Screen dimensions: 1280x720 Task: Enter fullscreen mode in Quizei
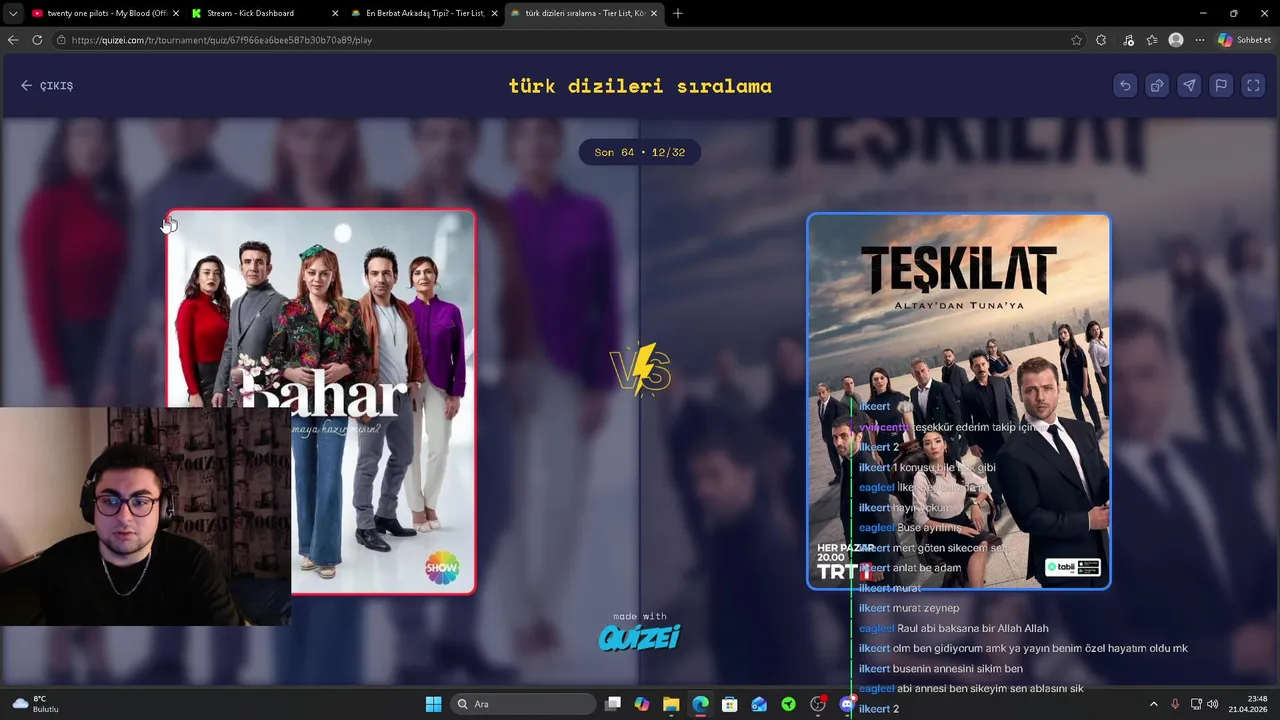pyautogui.click(x=1253, y=86)
